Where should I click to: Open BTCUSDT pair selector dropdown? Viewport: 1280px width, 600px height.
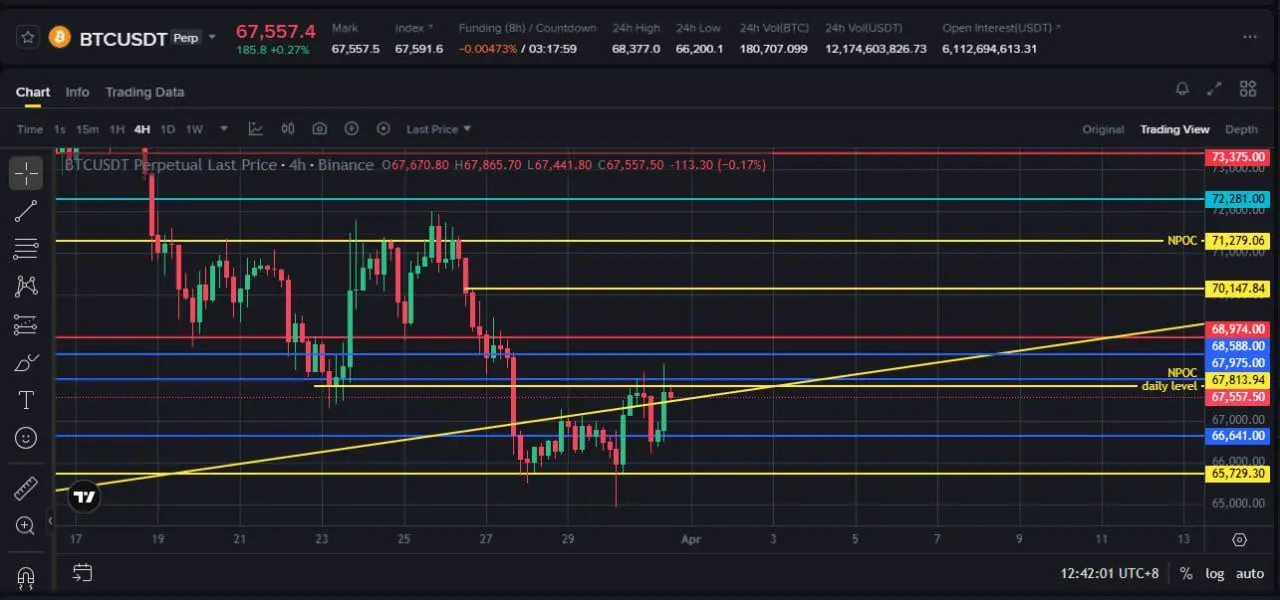(x=212, y=38)
